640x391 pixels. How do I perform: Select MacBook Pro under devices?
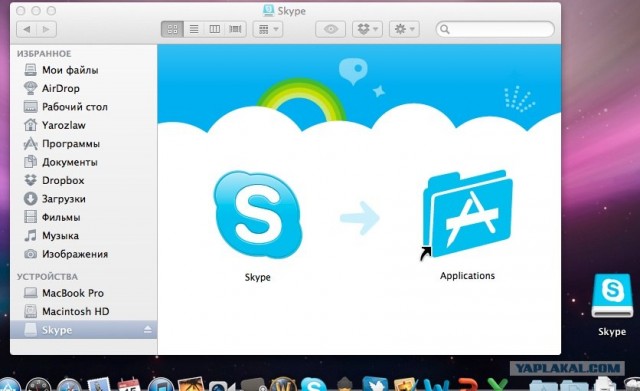83,293
